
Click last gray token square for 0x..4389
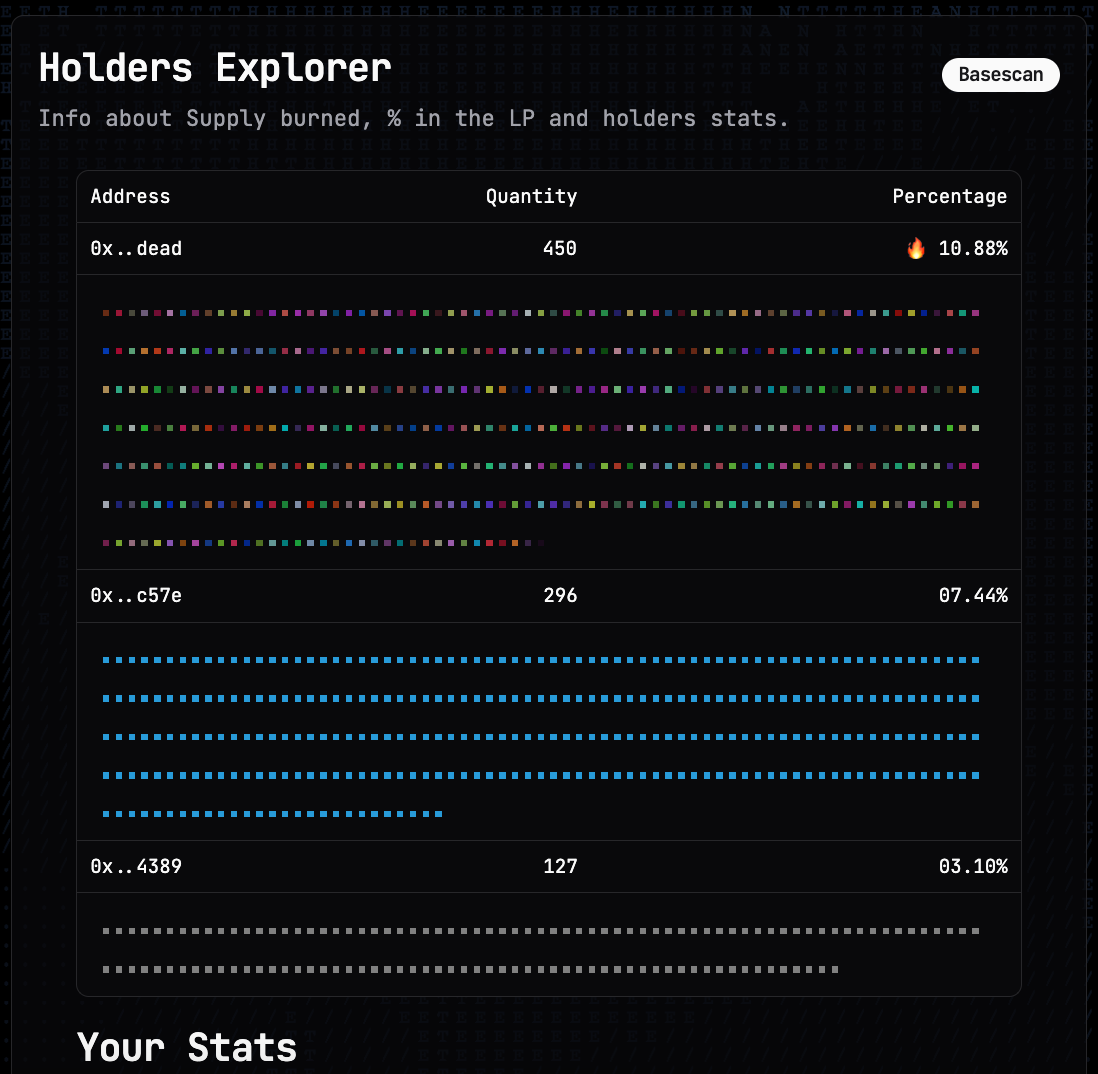(835, 969)
